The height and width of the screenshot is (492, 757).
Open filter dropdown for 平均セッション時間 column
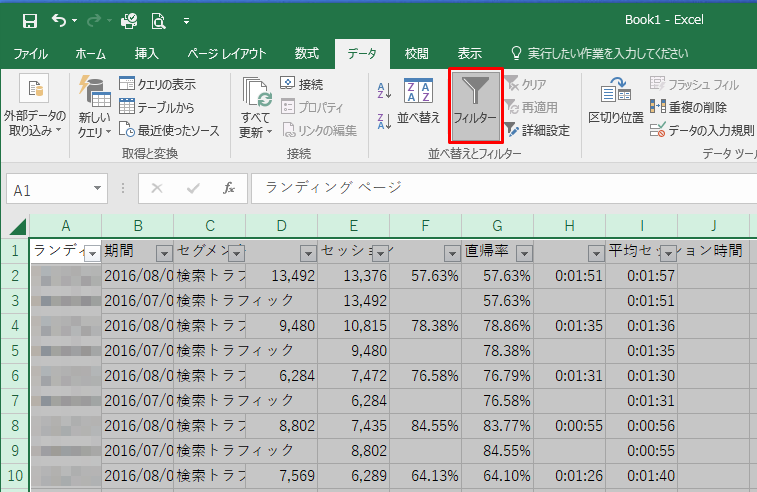[668, 253]
